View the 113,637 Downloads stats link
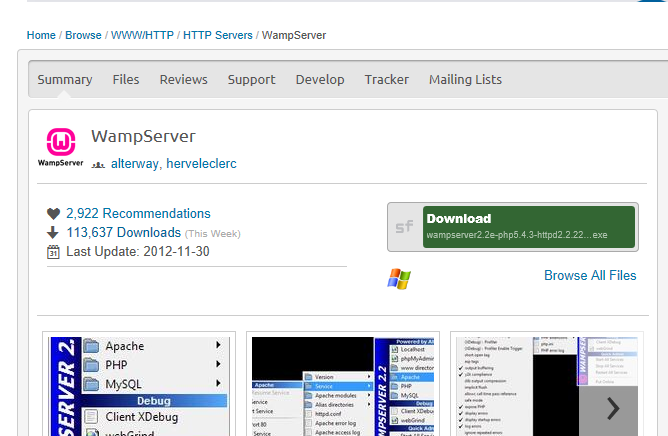This screenshot has height=436, width=668. tap(124, 233)
